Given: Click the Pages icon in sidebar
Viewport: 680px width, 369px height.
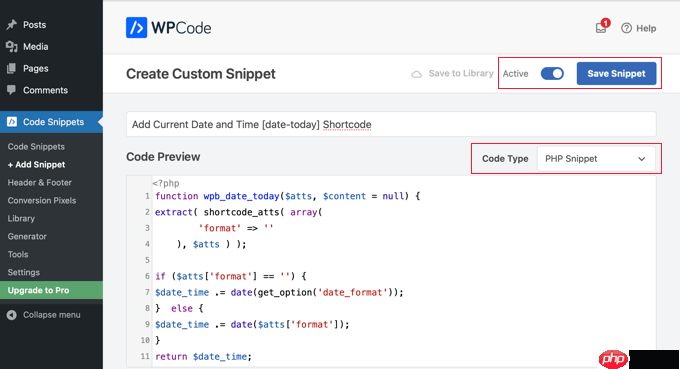Looking at the screenshot, I should 12,68.
